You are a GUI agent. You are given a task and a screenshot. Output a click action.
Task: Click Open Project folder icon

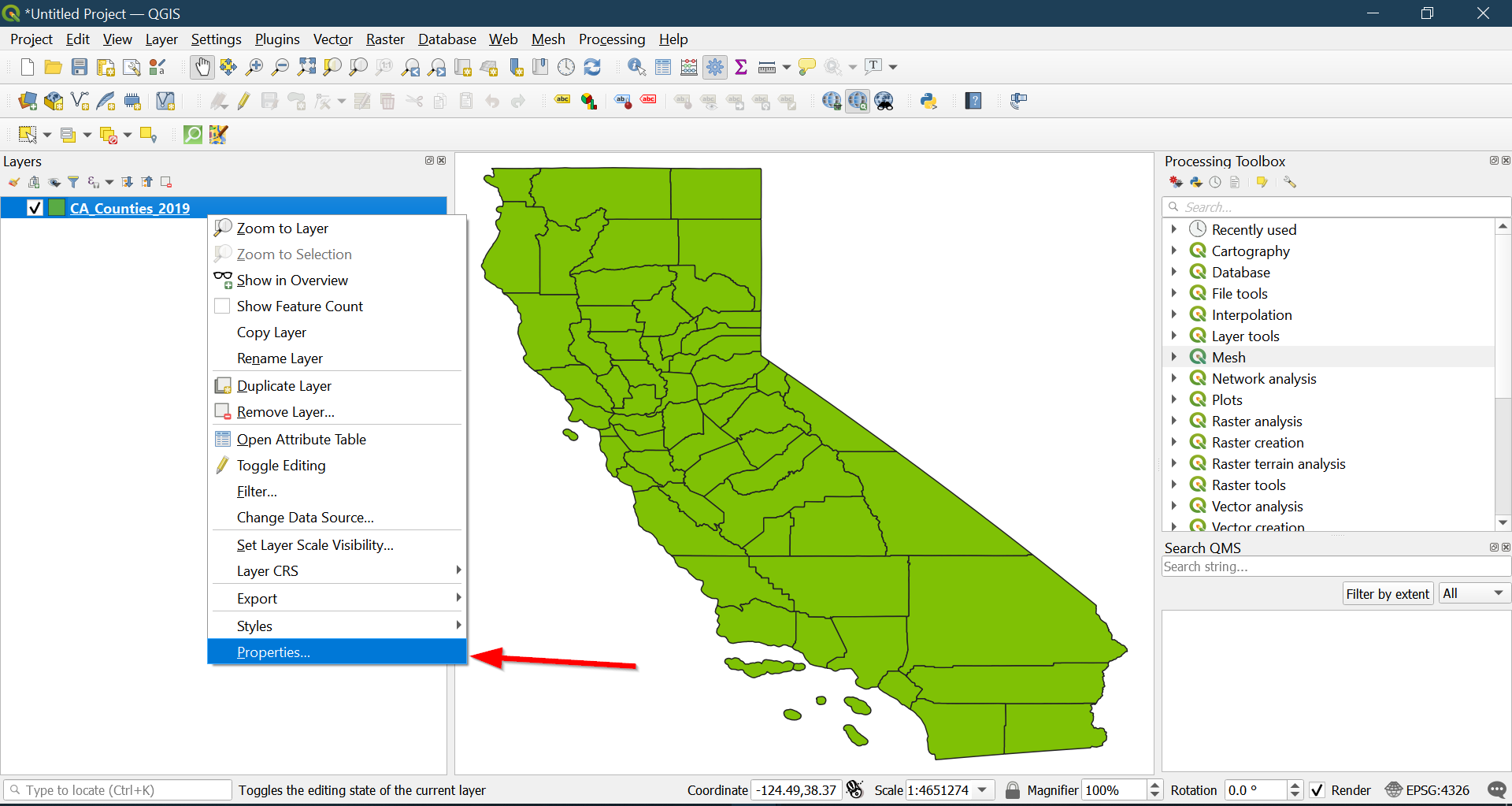[x=53, y=68]
